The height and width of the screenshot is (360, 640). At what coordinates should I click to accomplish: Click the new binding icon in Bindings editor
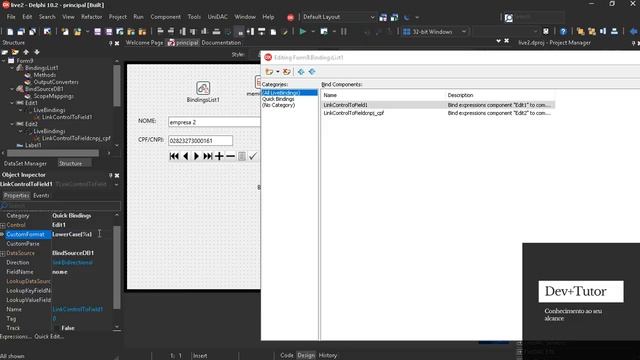click(269, 72)
